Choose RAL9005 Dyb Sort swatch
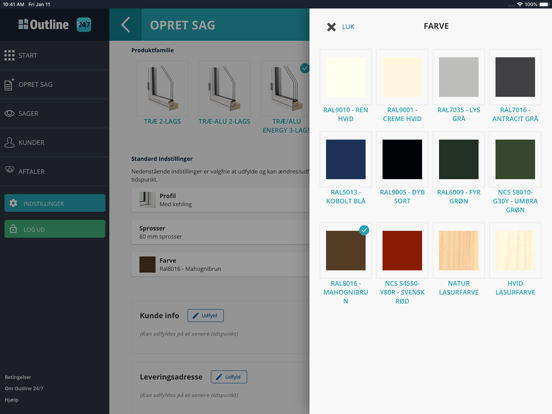Screen dimensions: 552x414 point(402,159)
